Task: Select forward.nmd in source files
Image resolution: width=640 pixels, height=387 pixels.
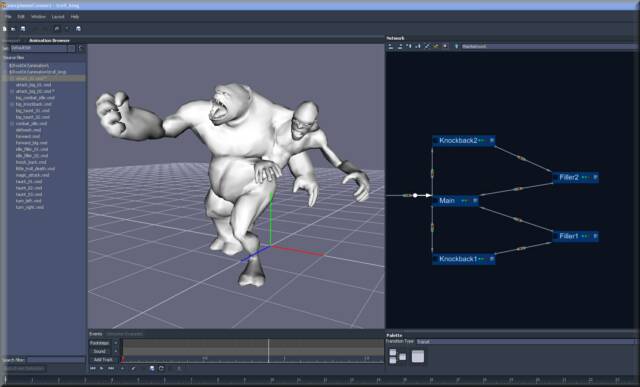Action: (28, 136)
